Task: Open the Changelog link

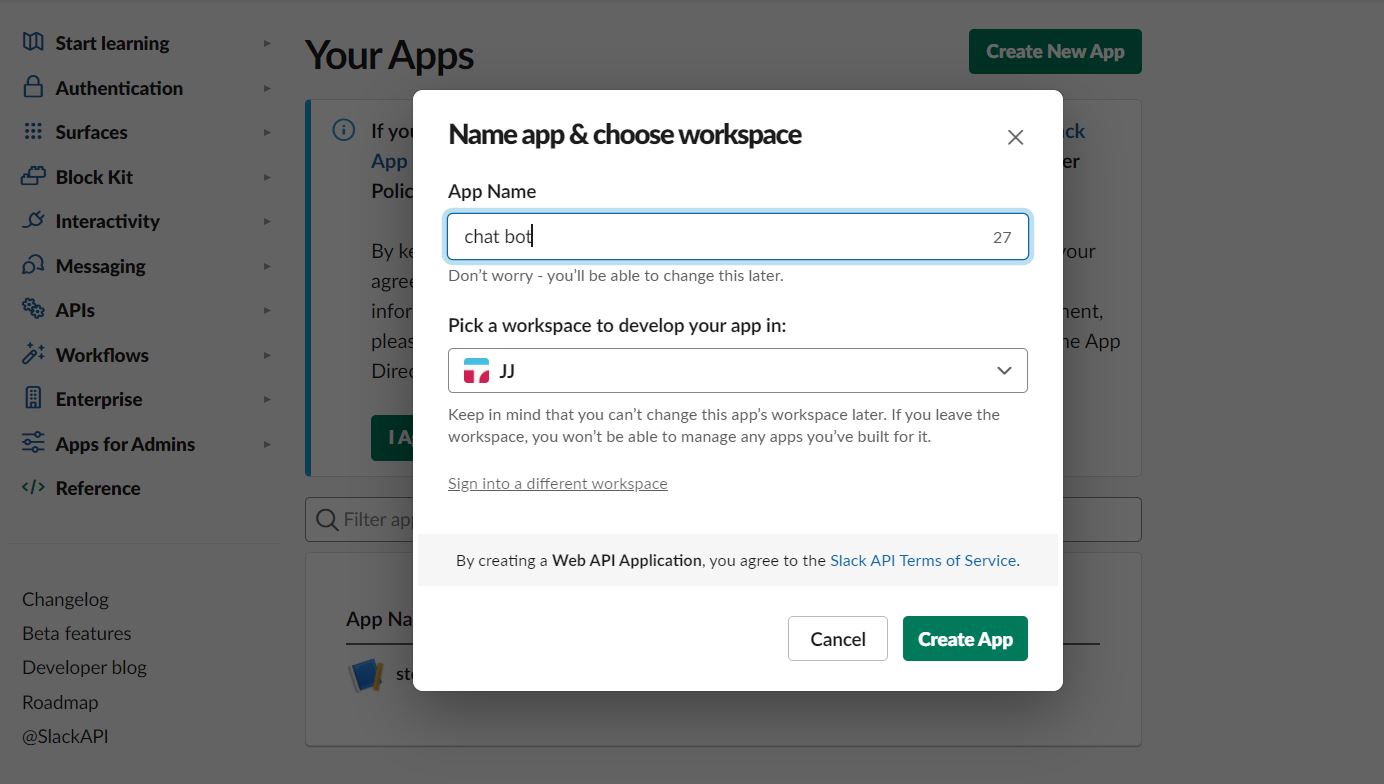Action: point(65,599)
